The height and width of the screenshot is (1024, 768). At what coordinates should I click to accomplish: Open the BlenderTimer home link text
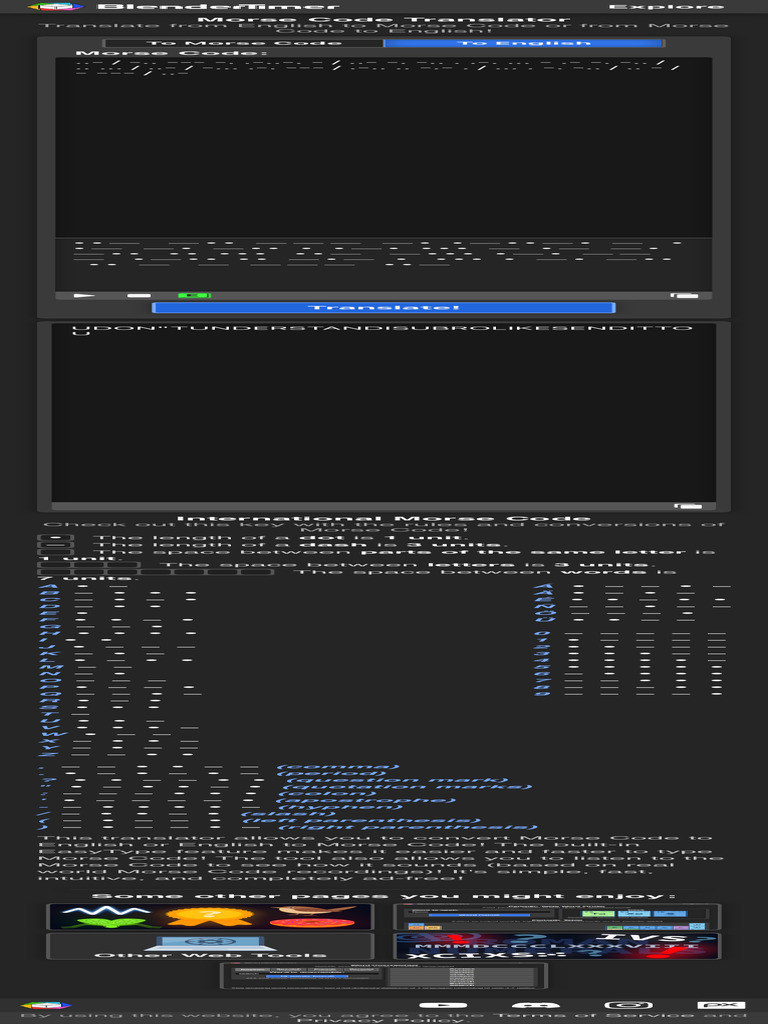tap(218, 7)
